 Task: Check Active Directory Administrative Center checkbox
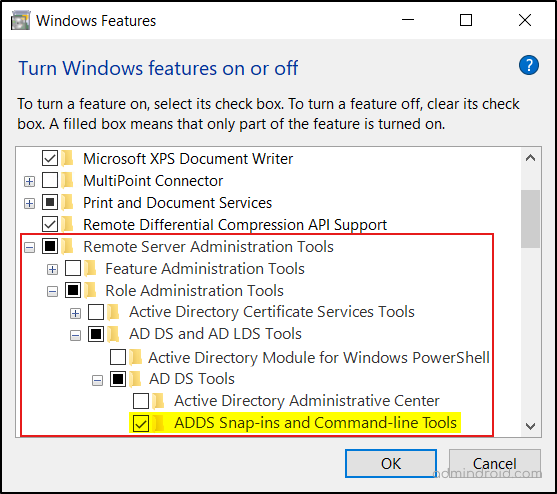pyautogui.click(x=141, y=401)
